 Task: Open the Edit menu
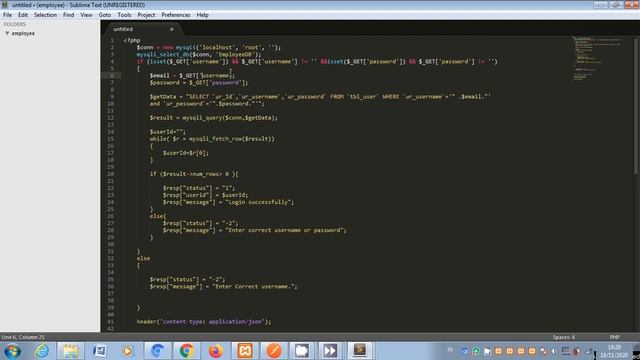(x=23, y=15)
